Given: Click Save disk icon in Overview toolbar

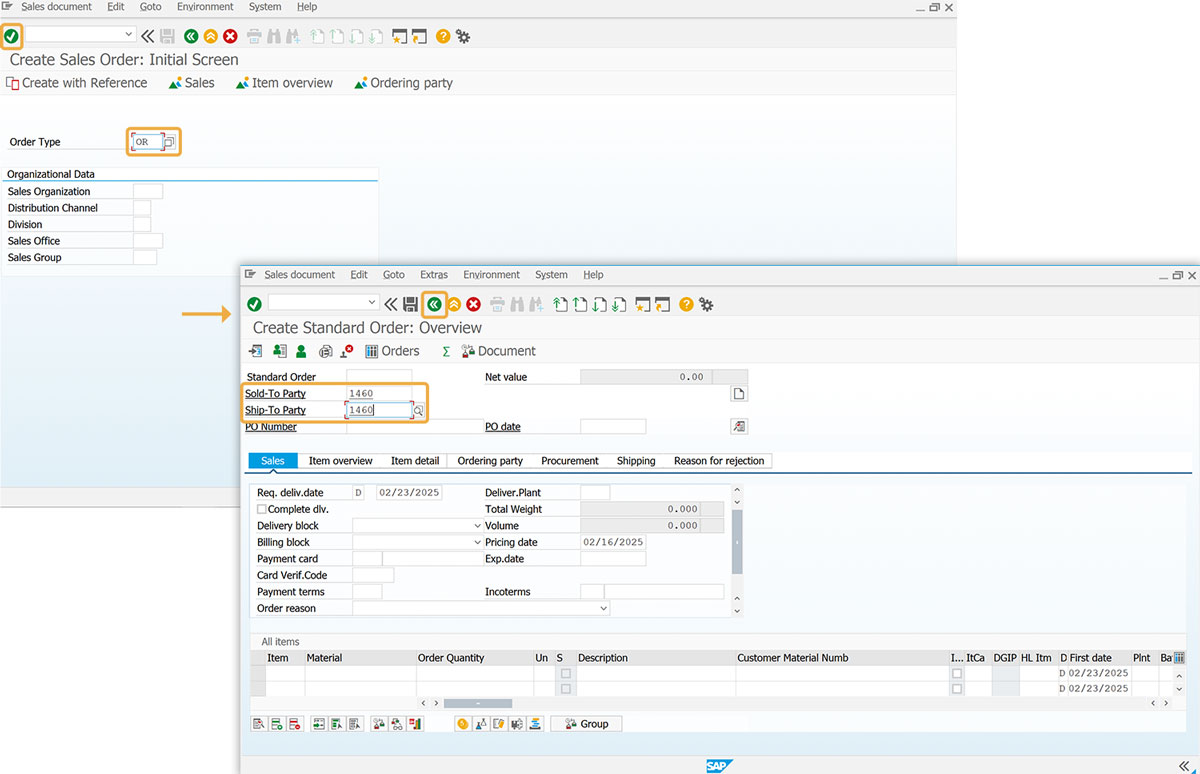Looking at the screenshot, I should [x=410, y=304].
